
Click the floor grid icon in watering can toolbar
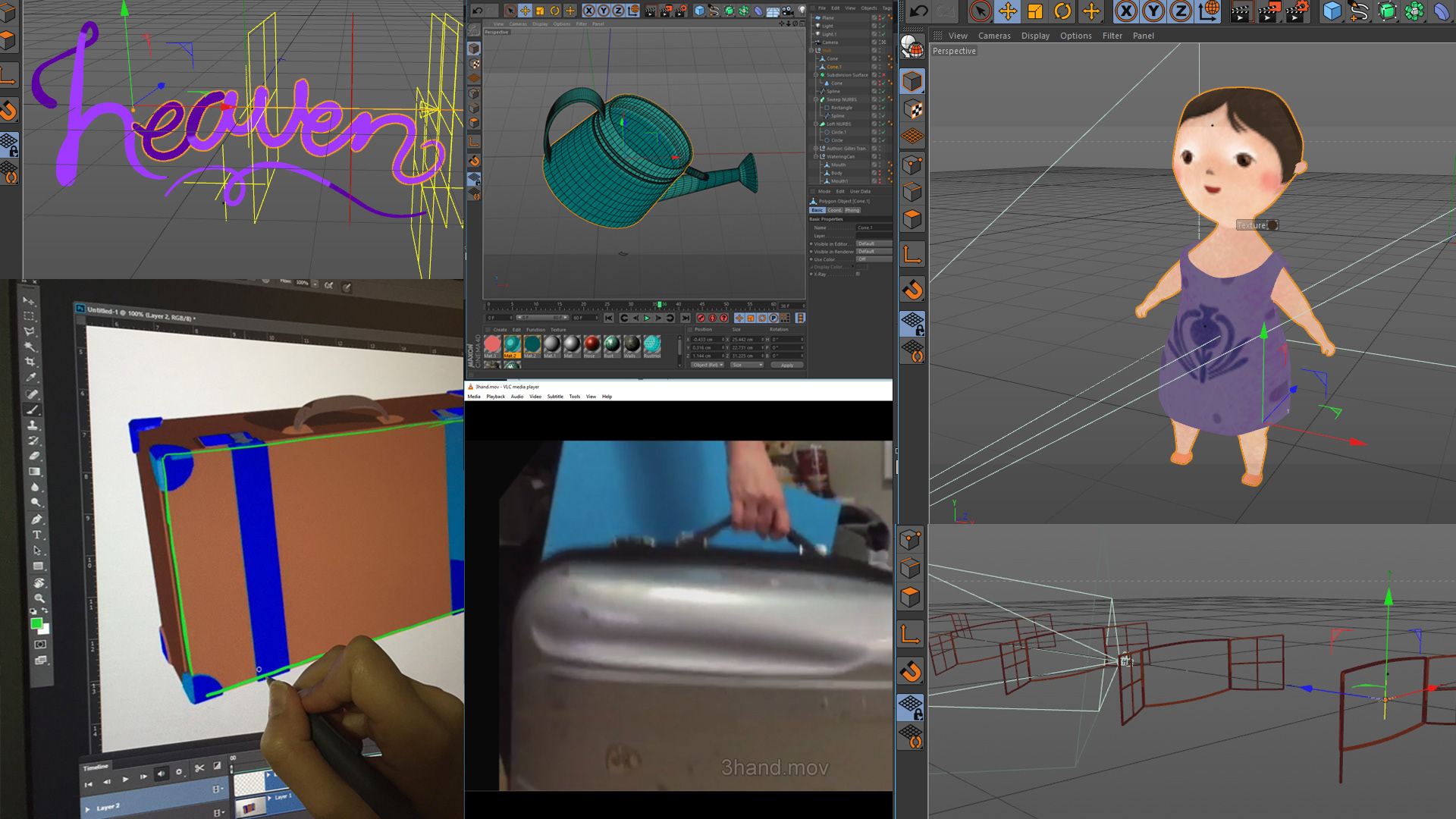(772, 11)
